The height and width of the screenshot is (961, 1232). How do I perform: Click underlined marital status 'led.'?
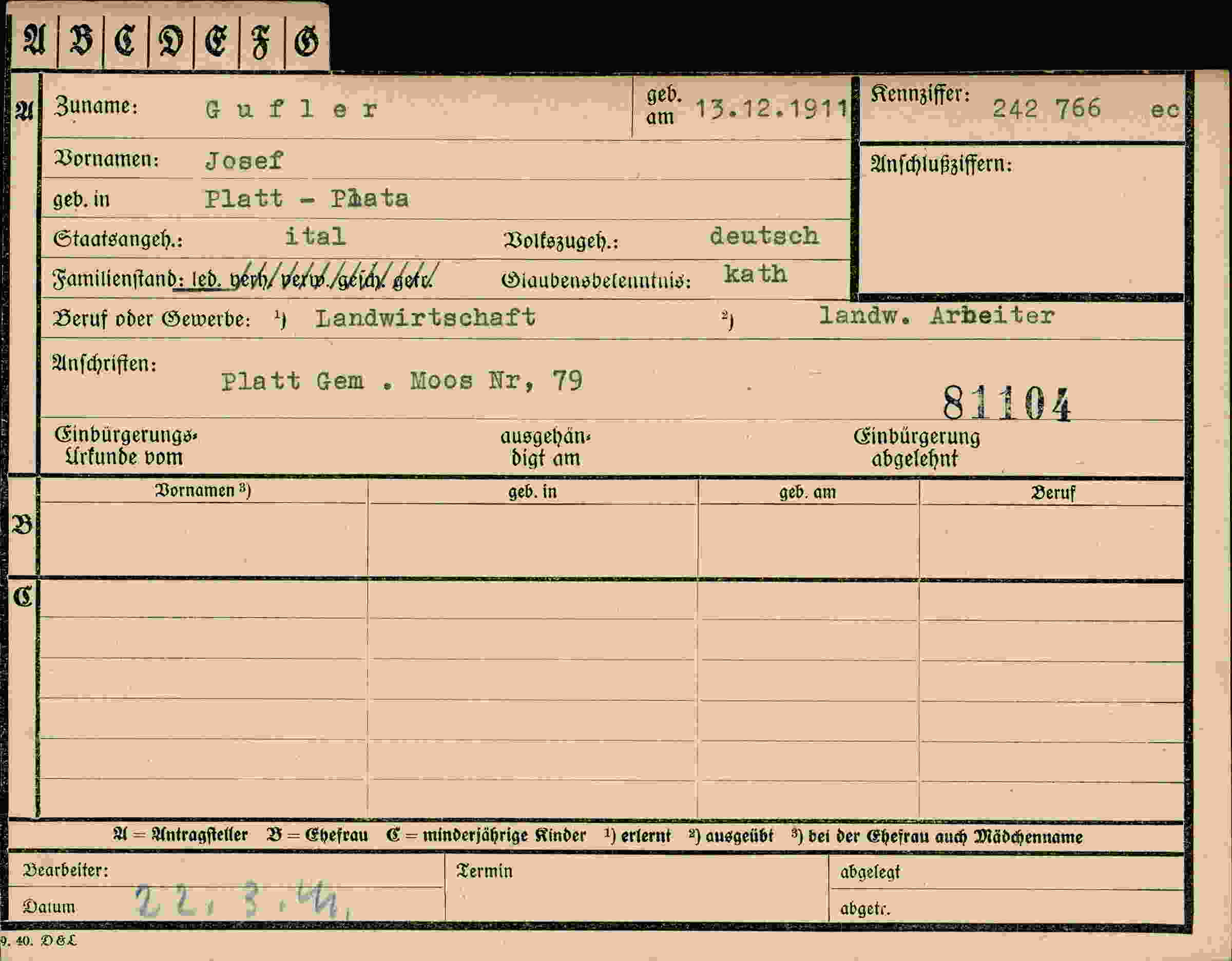[x=206, y=280]
